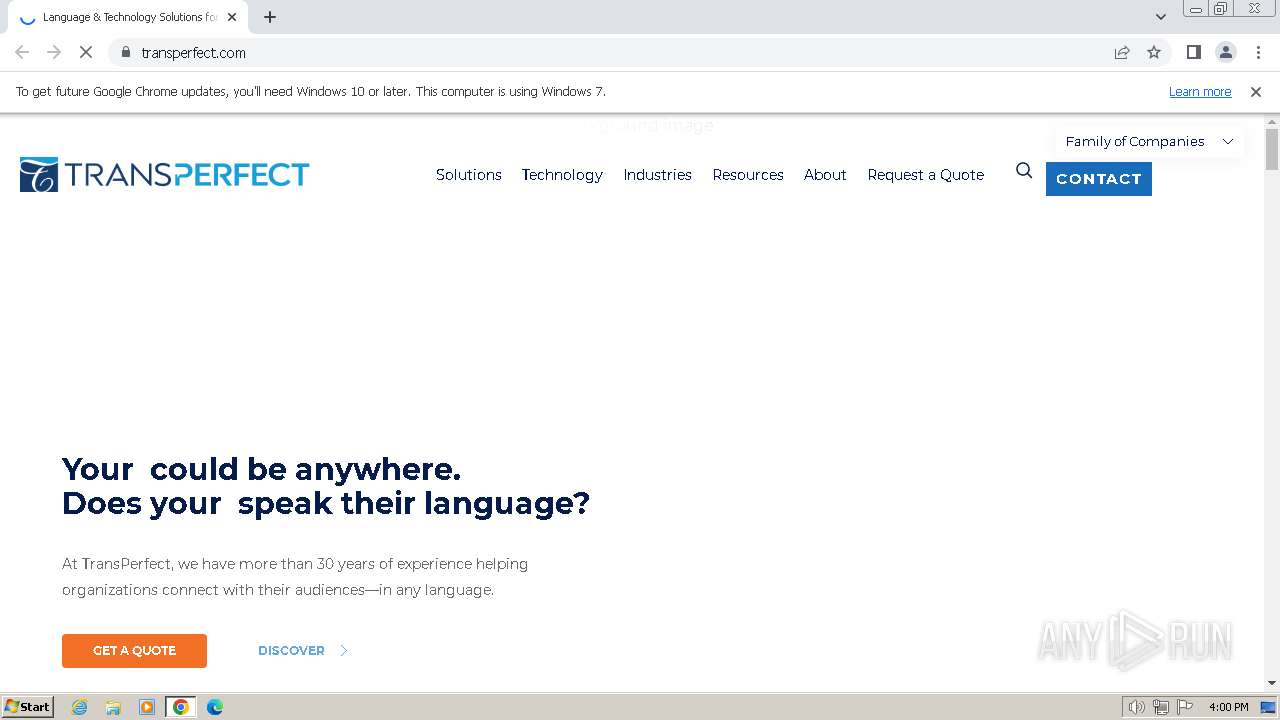Click the TransPerfect logo

[164, 175]
